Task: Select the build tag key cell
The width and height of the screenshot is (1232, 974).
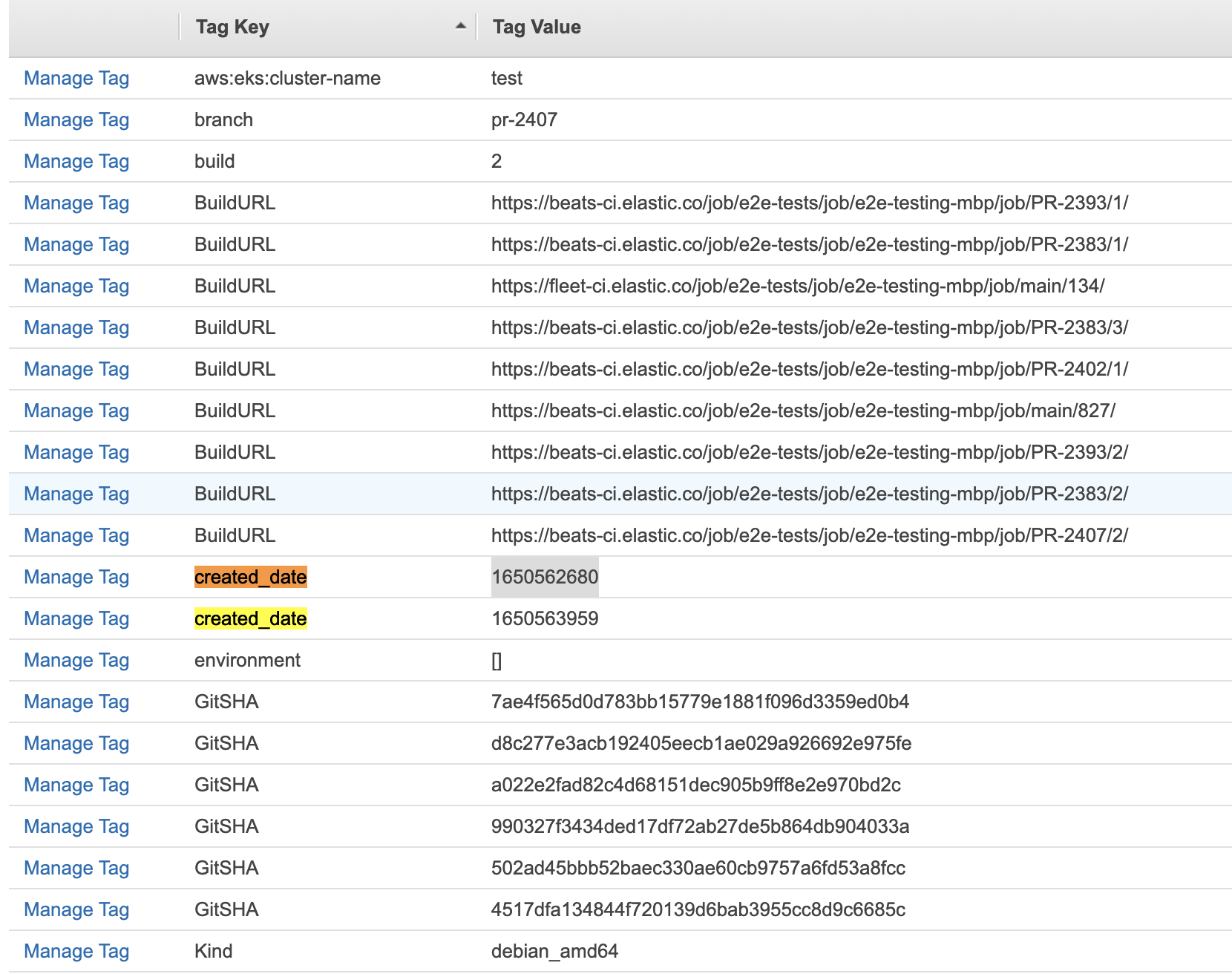Action: pos(214,161)
